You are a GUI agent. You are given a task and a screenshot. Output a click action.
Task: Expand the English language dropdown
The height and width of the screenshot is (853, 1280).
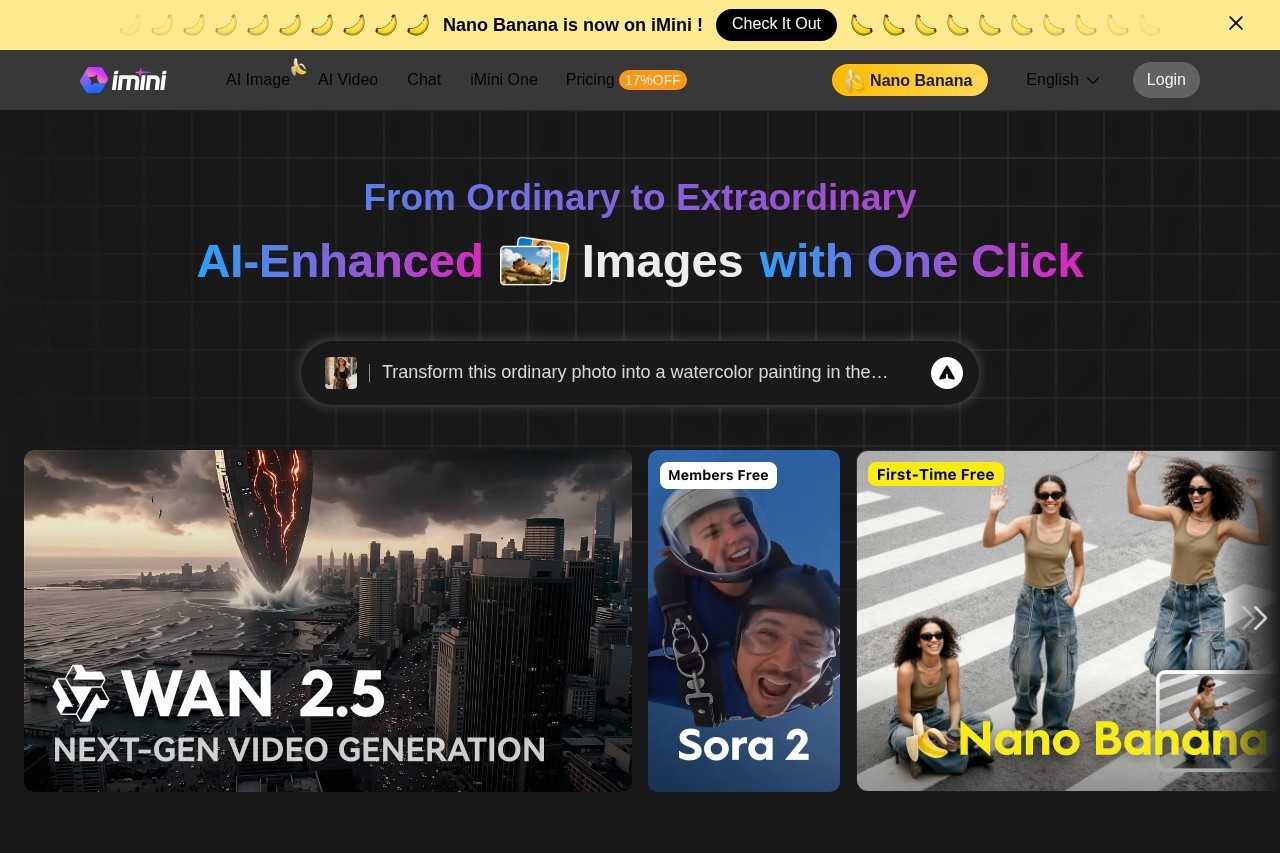click(1062, 80)
